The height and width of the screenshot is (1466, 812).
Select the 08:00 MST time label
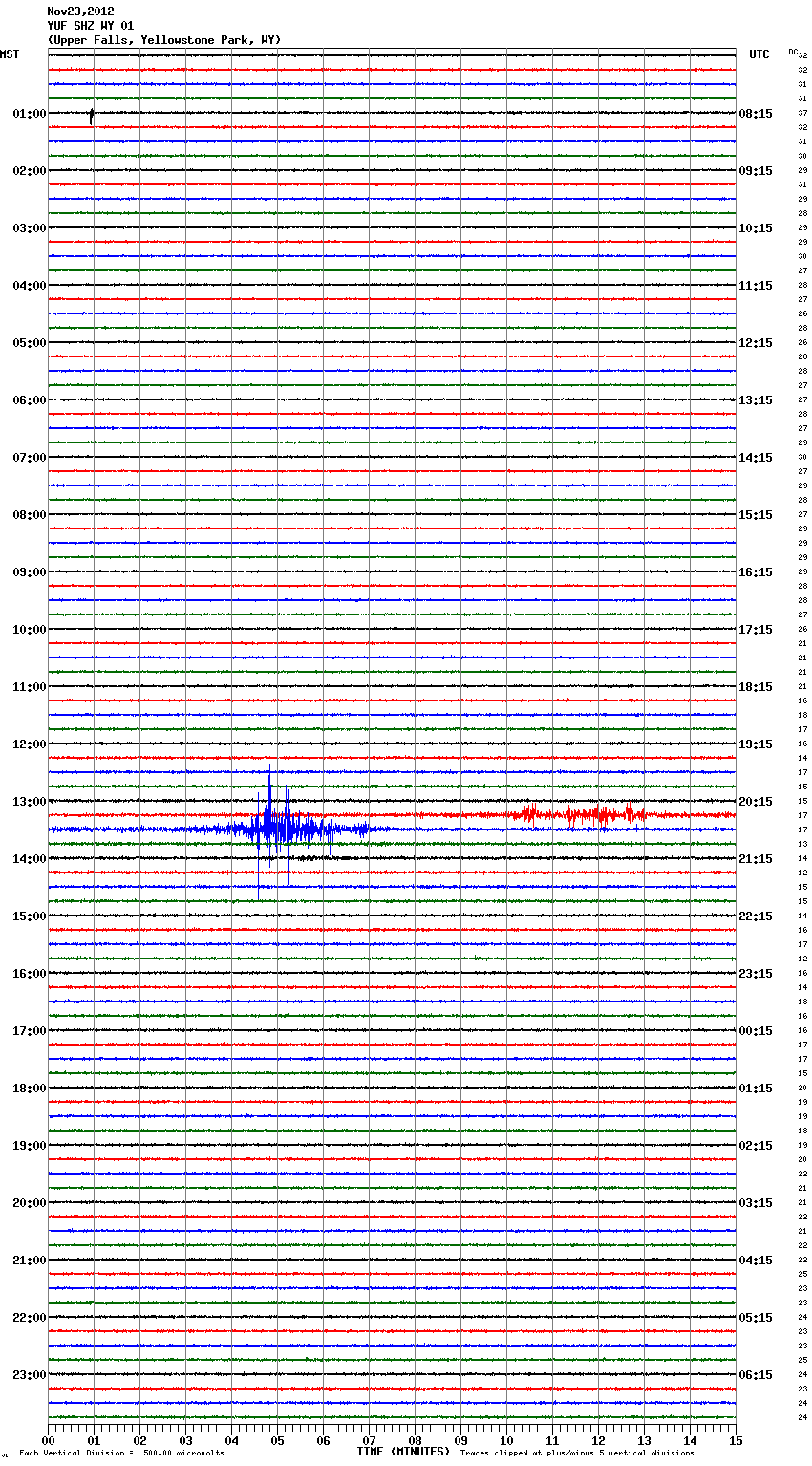29,515
